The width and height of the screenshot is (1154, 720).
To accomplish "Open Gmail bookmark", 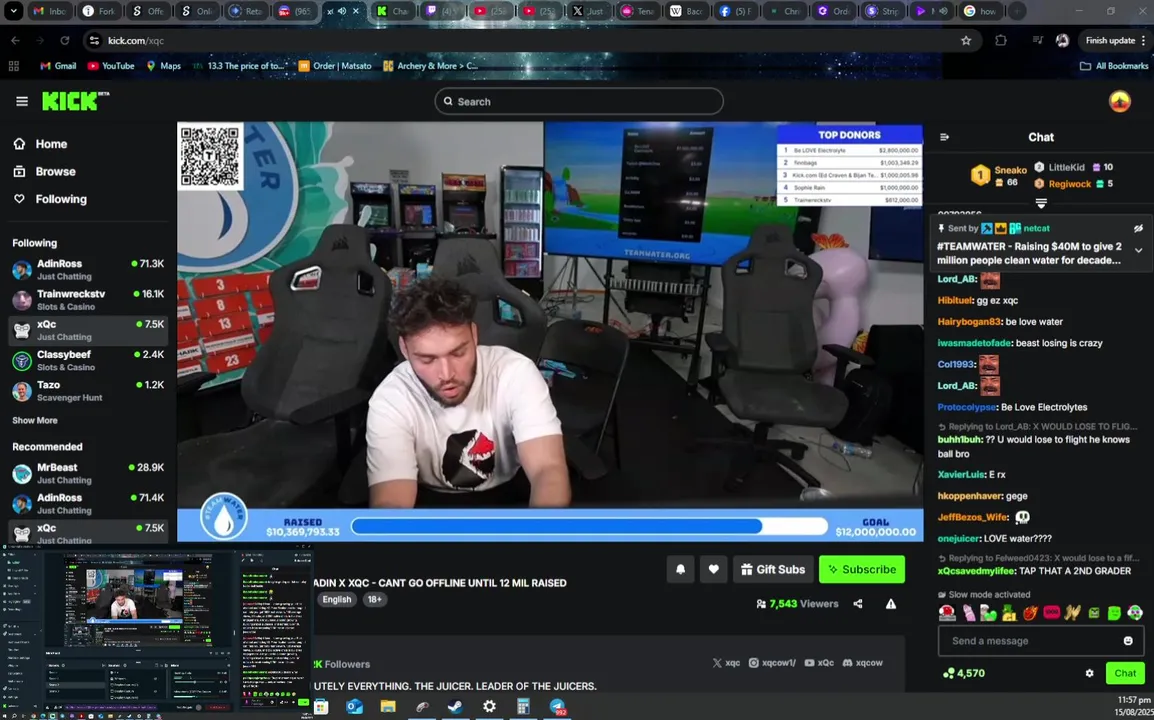I will (58, 66).
